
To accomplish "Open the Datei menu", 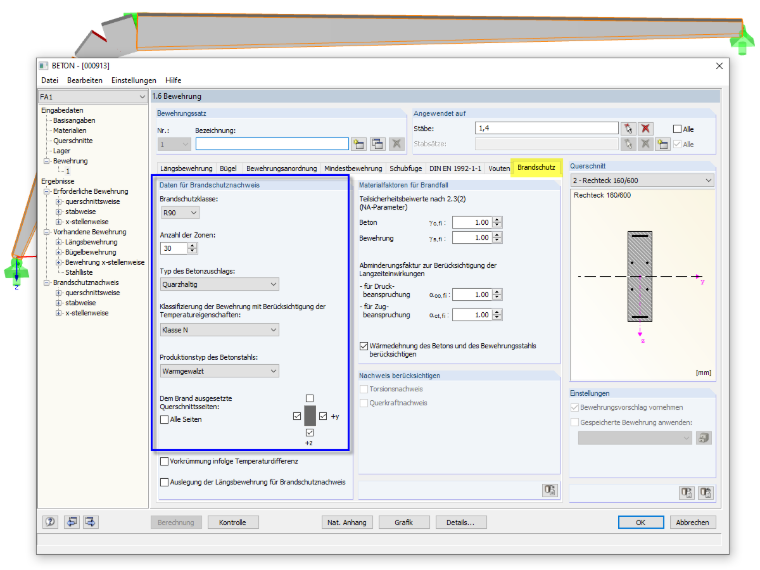I will [50, 80].
